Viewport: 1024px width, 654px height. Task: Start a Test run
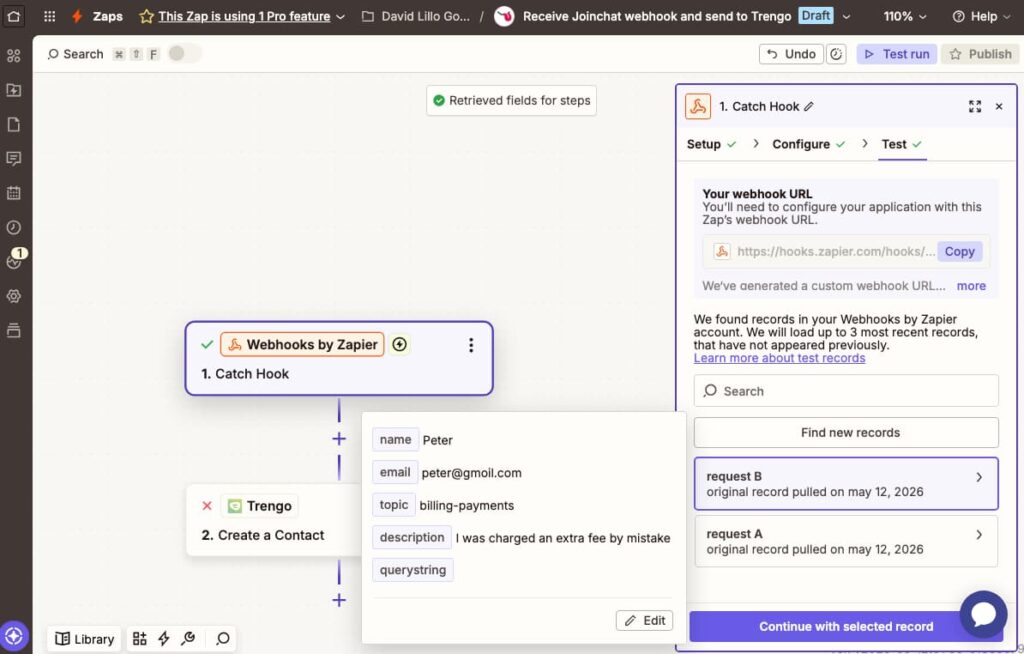point(897,54)
